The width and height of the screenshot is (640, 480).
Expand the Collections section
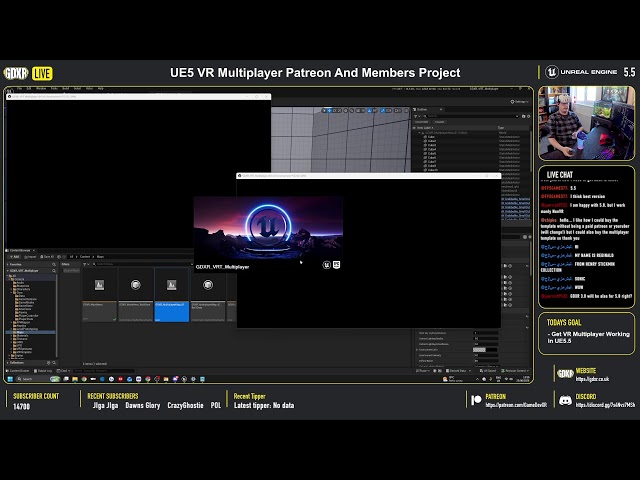tap(7, 362)
